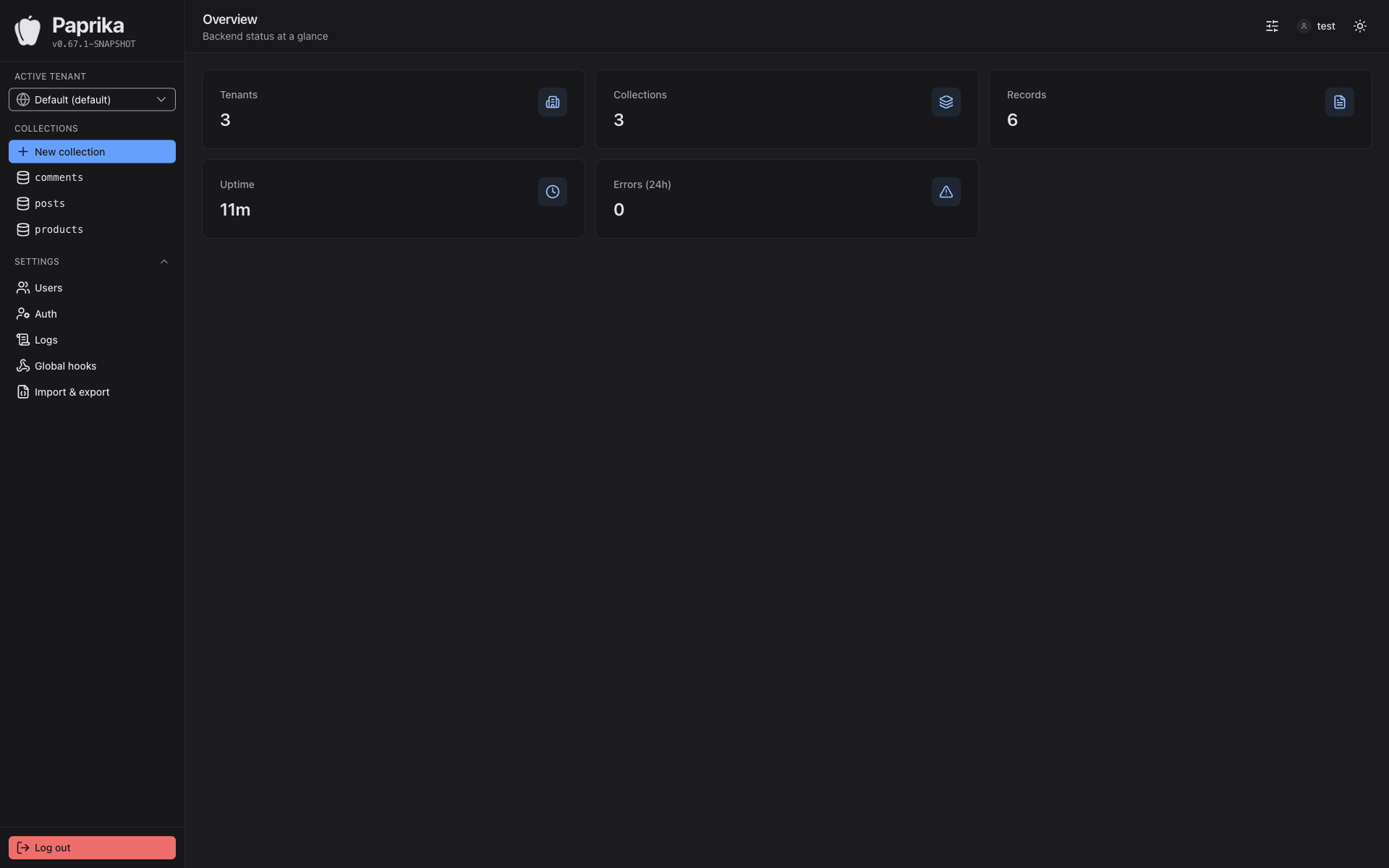Screen dimensions: 1389x868
Task: Click the Collections layers icon
Action: [x=946, y=102]
